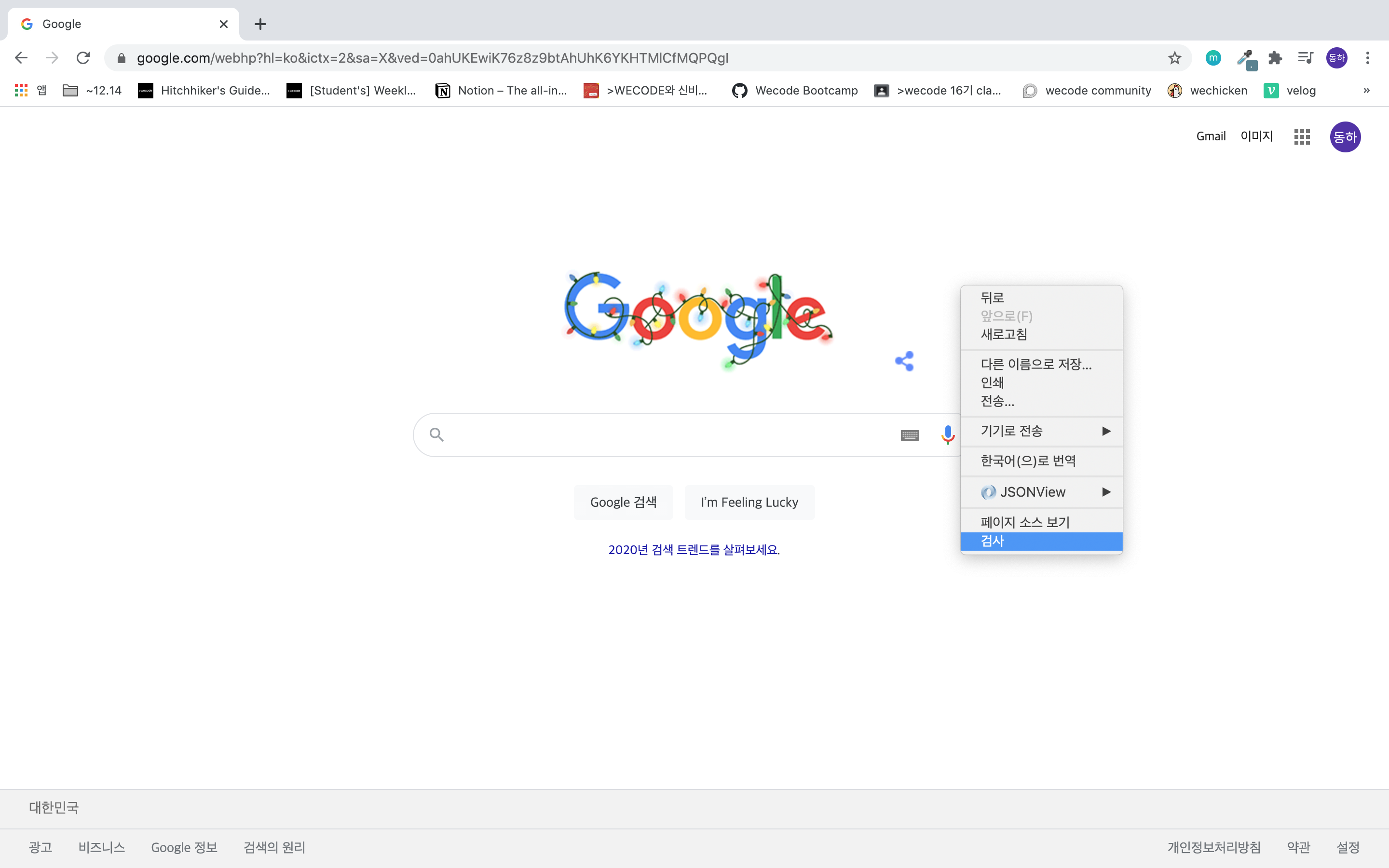Choose 페이지 소스 보기 menu entry

(x=1025, y=522)
